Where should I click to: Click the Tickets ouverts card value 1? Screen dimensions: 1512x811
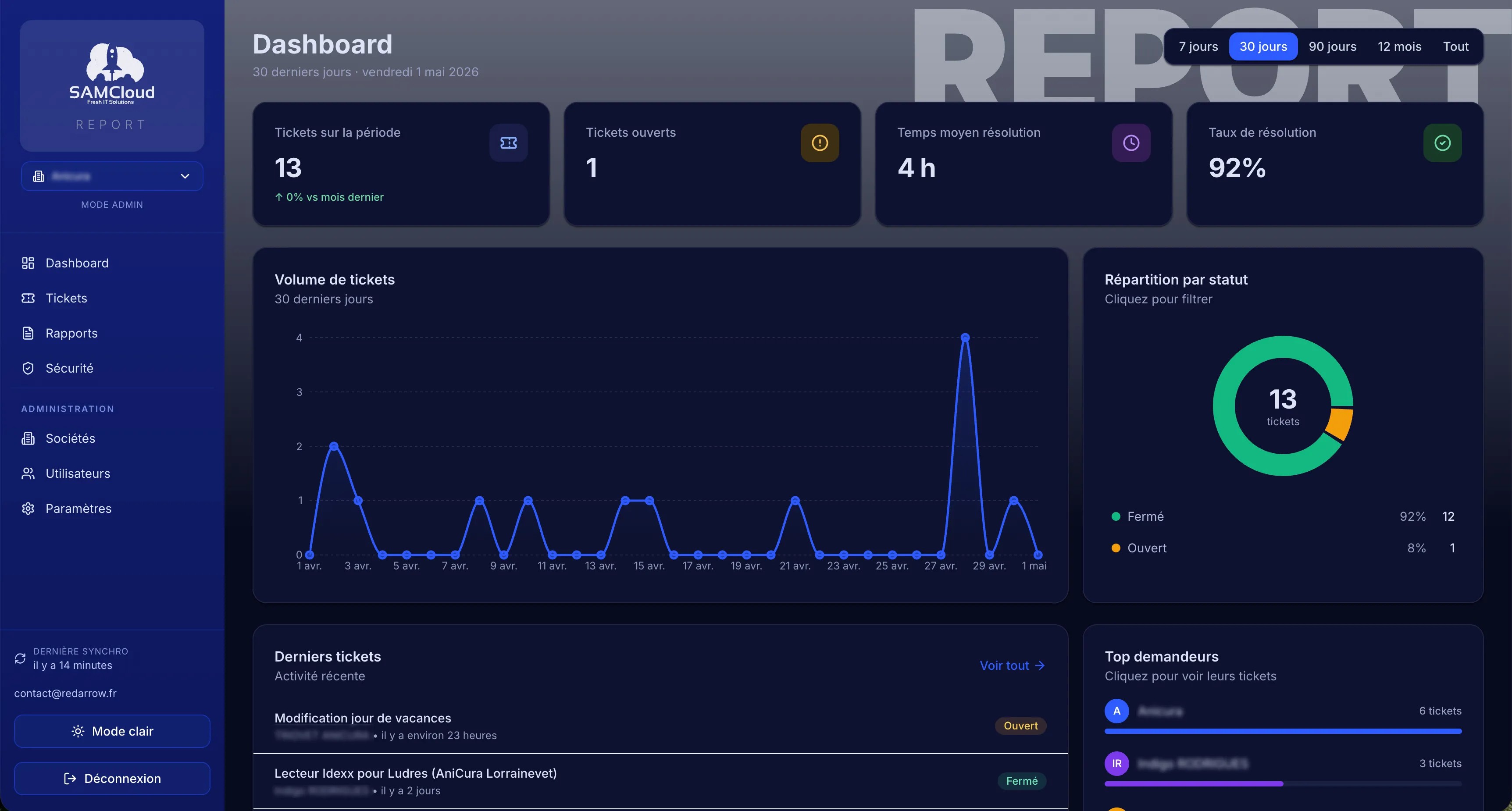coord(592,168)
